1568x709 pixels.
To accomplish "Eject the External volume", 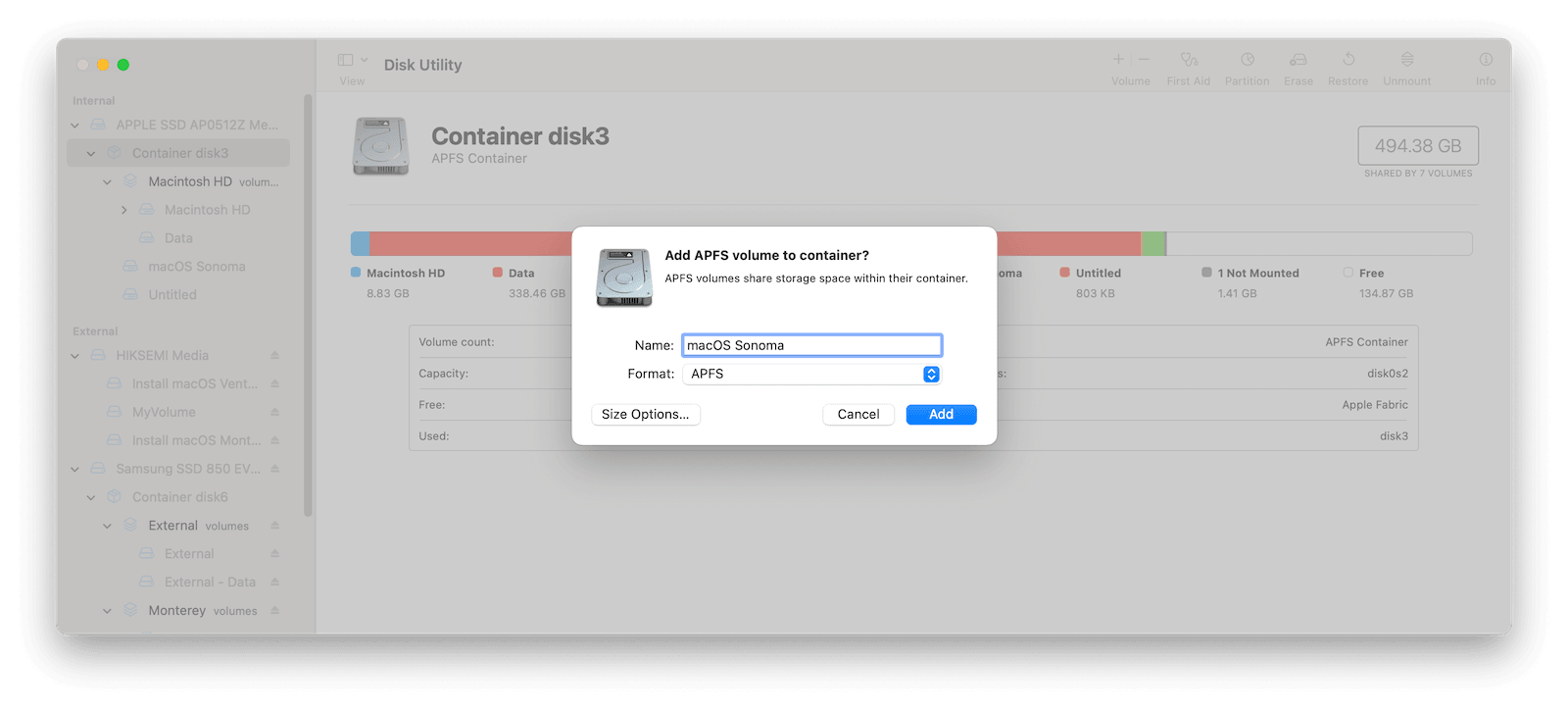I will [275, 554].
